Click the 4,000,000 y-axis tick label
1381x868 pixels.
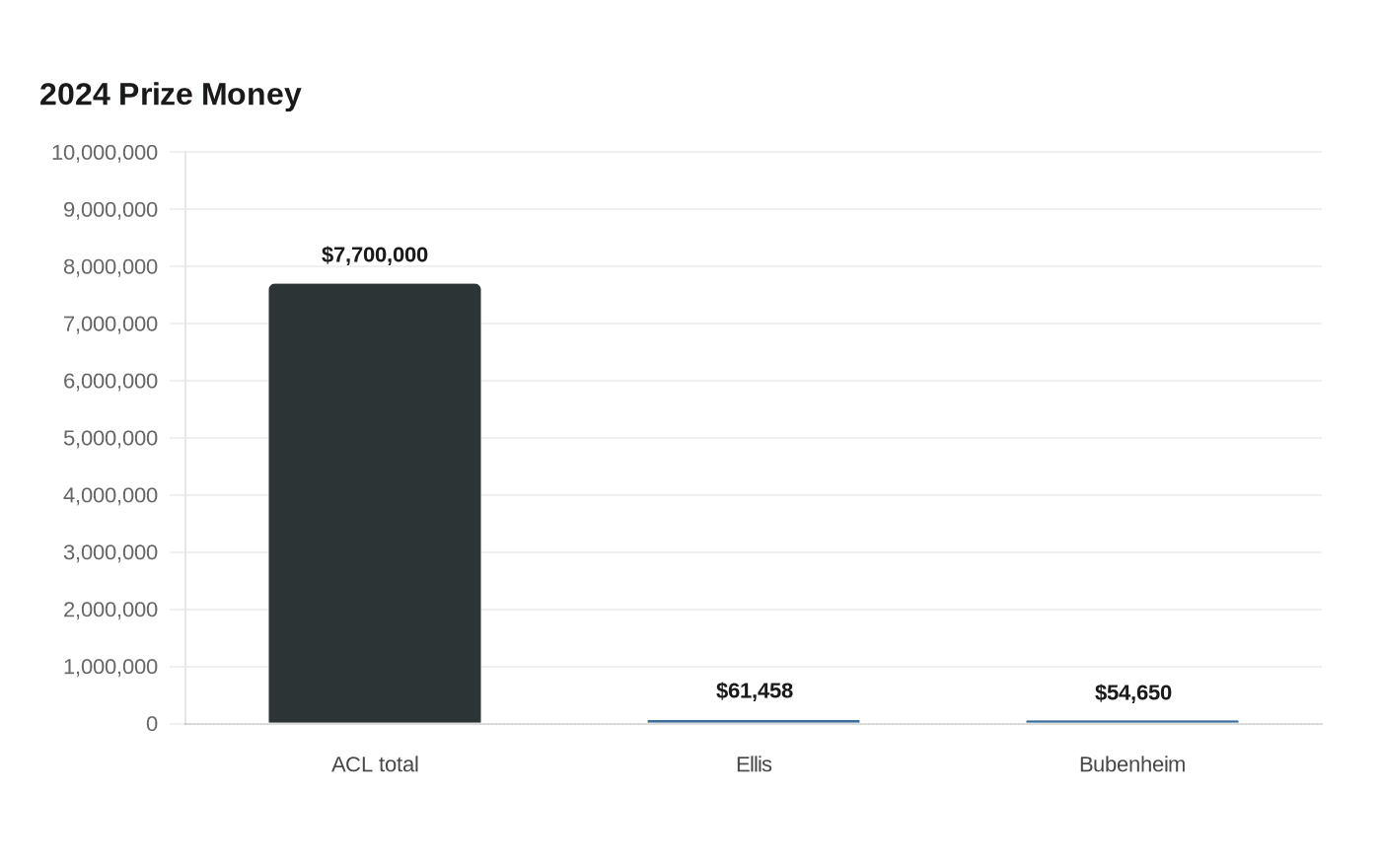point(110,495)
